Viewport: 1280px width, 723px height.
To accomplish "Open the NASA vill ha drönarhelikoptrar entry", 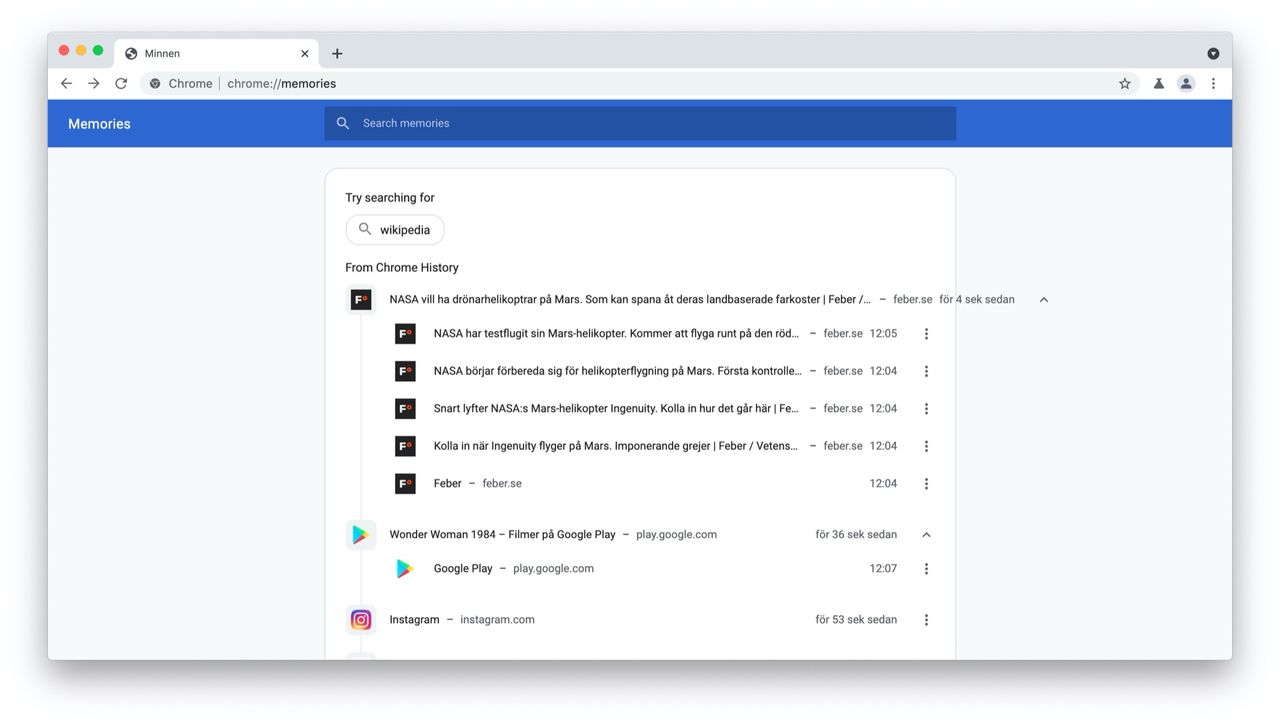I will point(630,300).
